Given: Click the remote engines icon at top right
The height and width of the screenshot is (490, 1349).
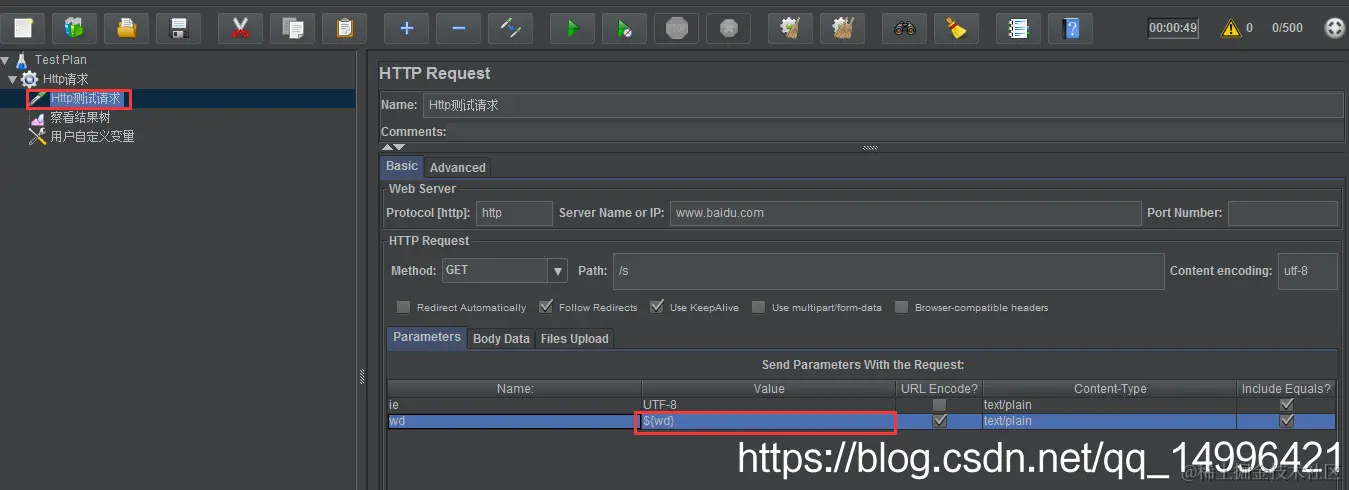Looking at the screenshot, I should 1334,28.
